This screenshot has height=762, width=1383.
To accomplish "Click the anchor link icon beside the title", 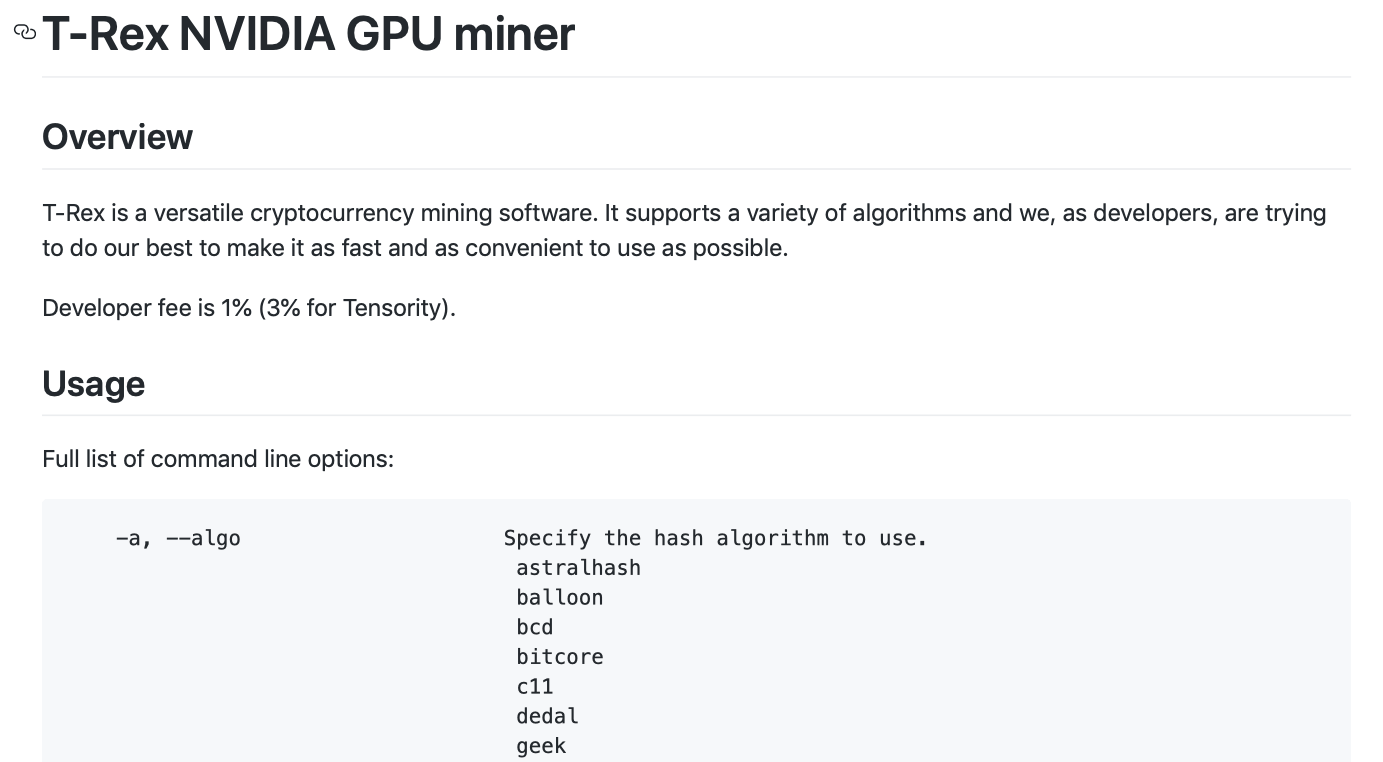I will coord(25,33).
